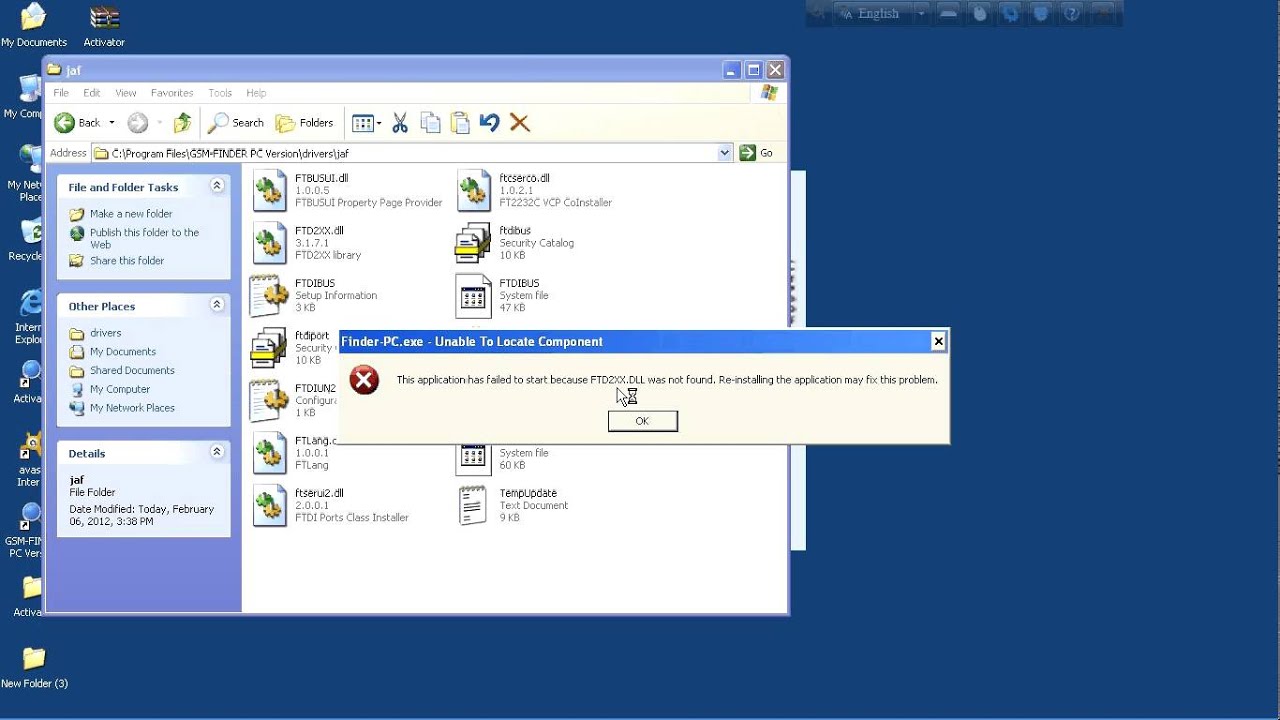The width and height of the screenshot is (1280, 720).
Task: Select FTDIBUS System file icon
Action: click(x=474, y=296)
